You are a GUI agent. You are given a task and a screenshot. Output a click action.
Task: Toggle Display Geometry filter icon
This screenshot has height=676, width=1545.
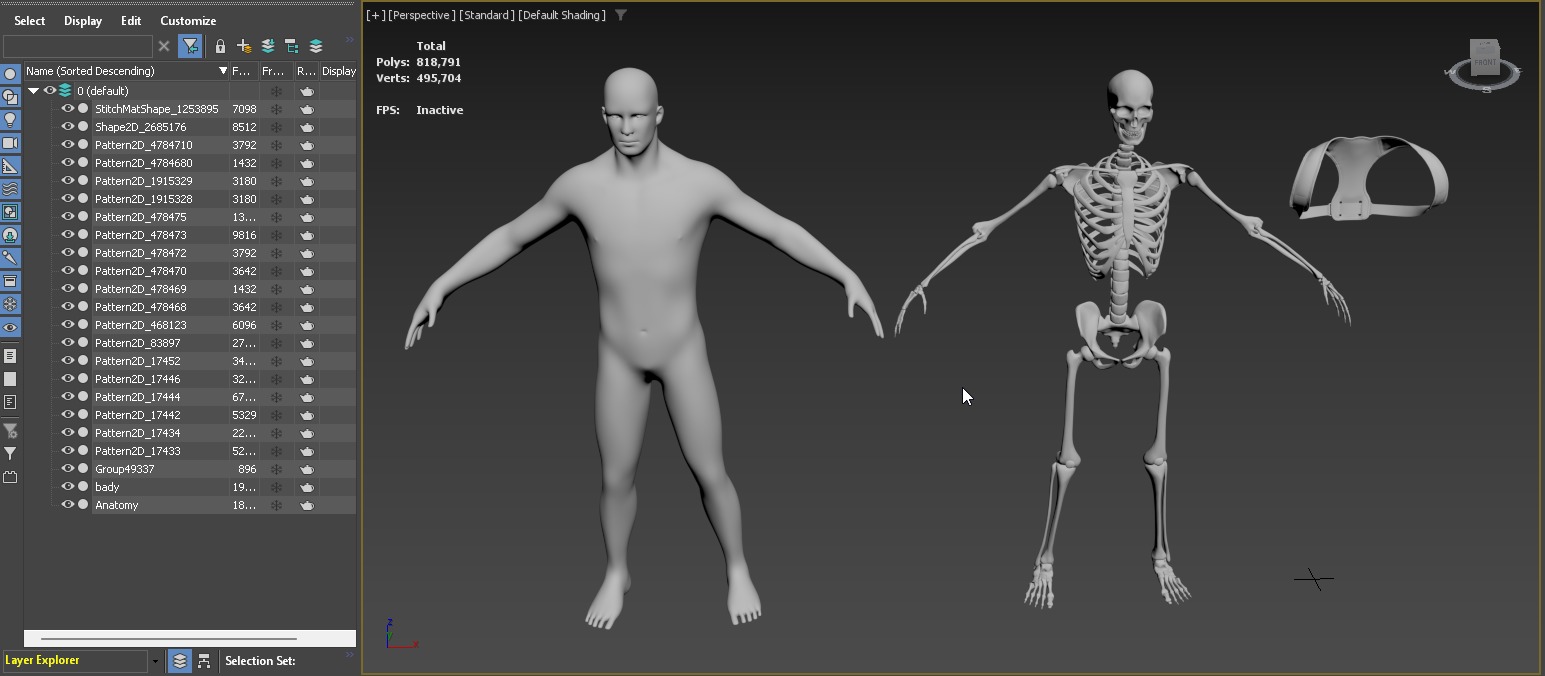[10, 74]
